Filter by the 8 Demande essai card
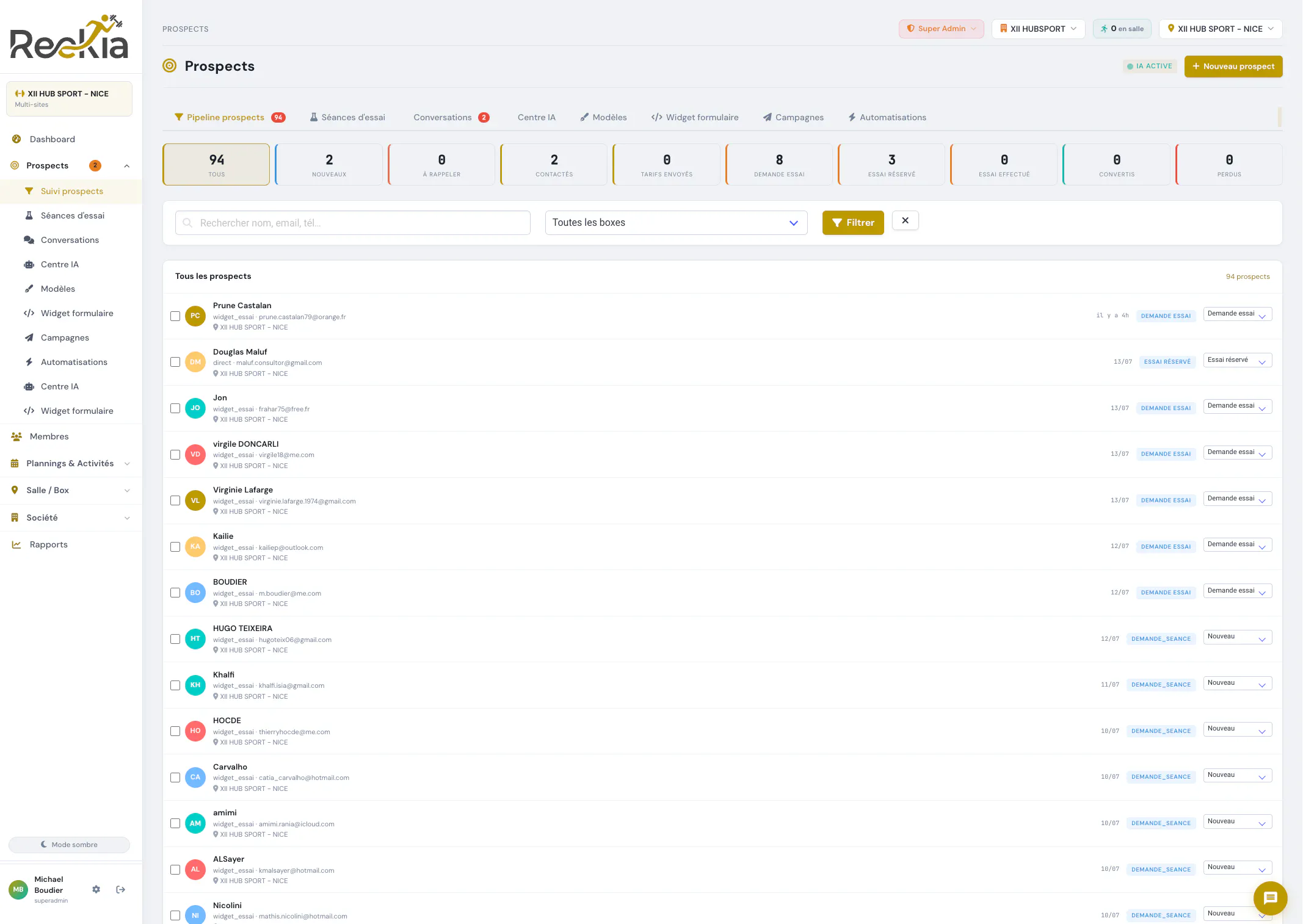Image resolution: width=1303 pixels, height=924 pixels. 779,165
